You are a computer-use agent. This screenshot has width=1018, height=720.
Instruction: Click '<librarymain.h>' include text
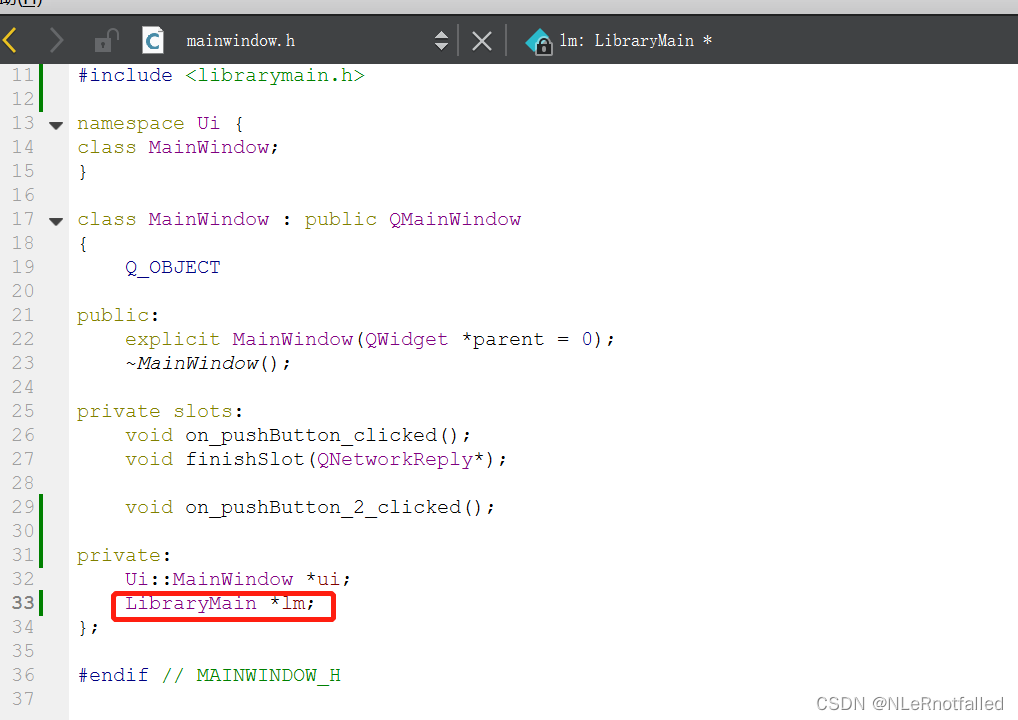coord(275,75)
